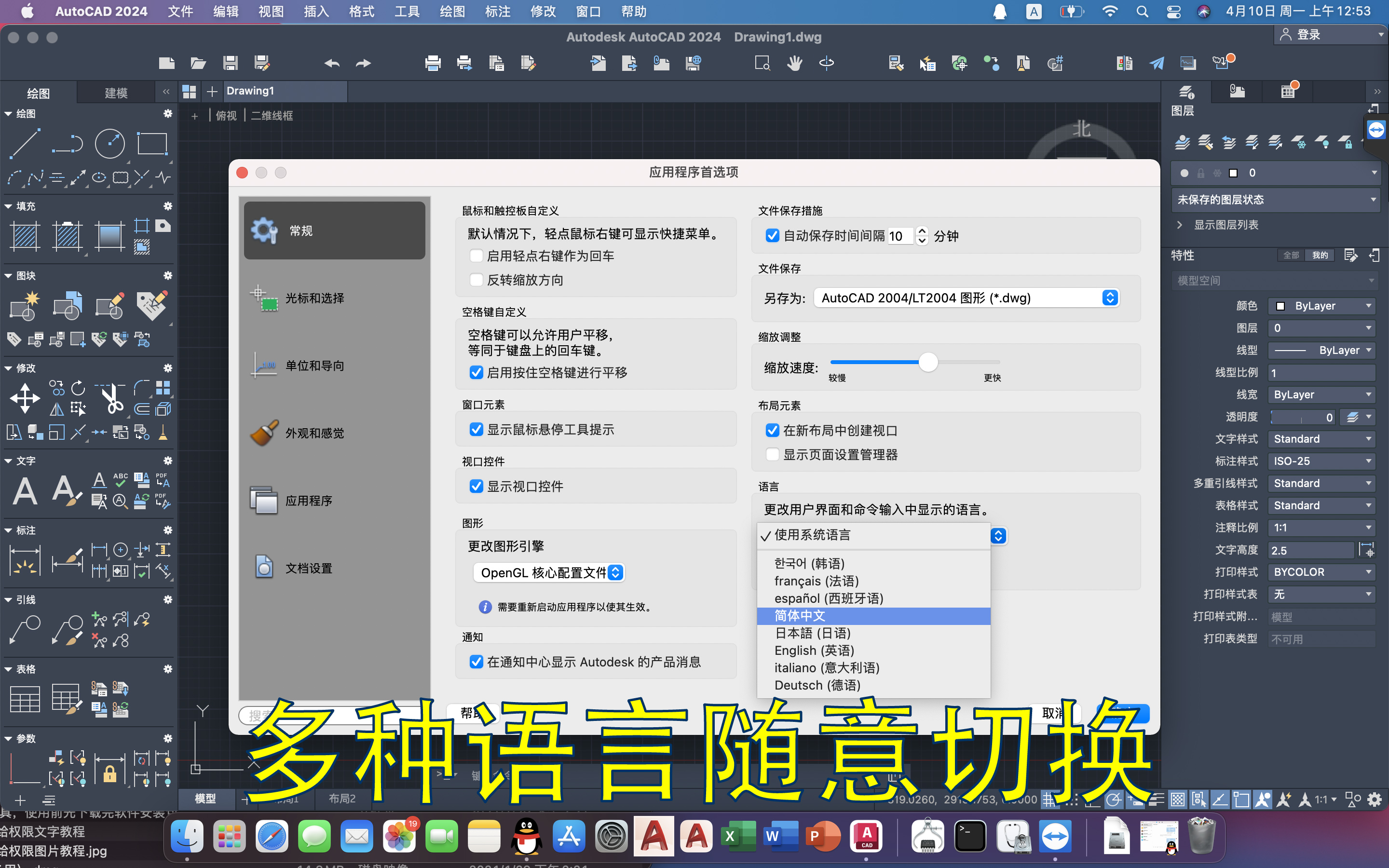Click the New drawing toolbar icon
The width and height of the screenshot is (1389, 868).
pyautogui.click(x=166, y=63)
